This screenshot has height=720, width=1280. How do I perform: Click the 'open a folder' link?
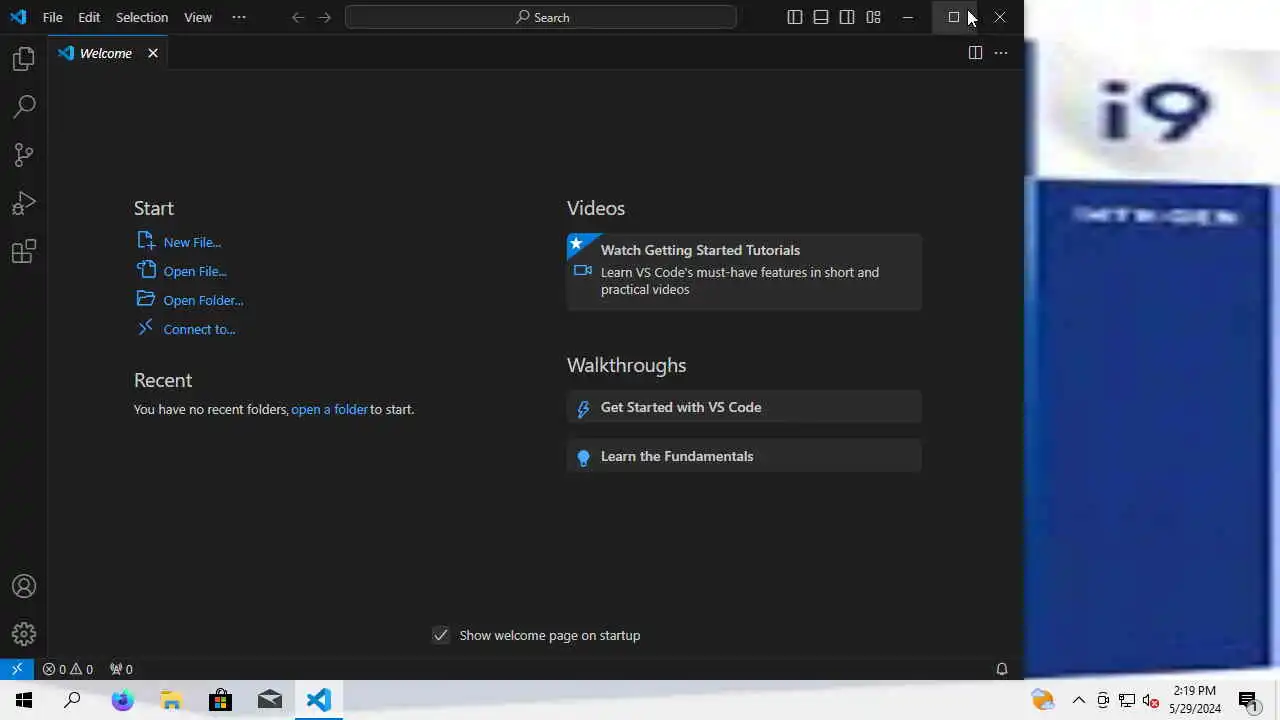point(329,409)
